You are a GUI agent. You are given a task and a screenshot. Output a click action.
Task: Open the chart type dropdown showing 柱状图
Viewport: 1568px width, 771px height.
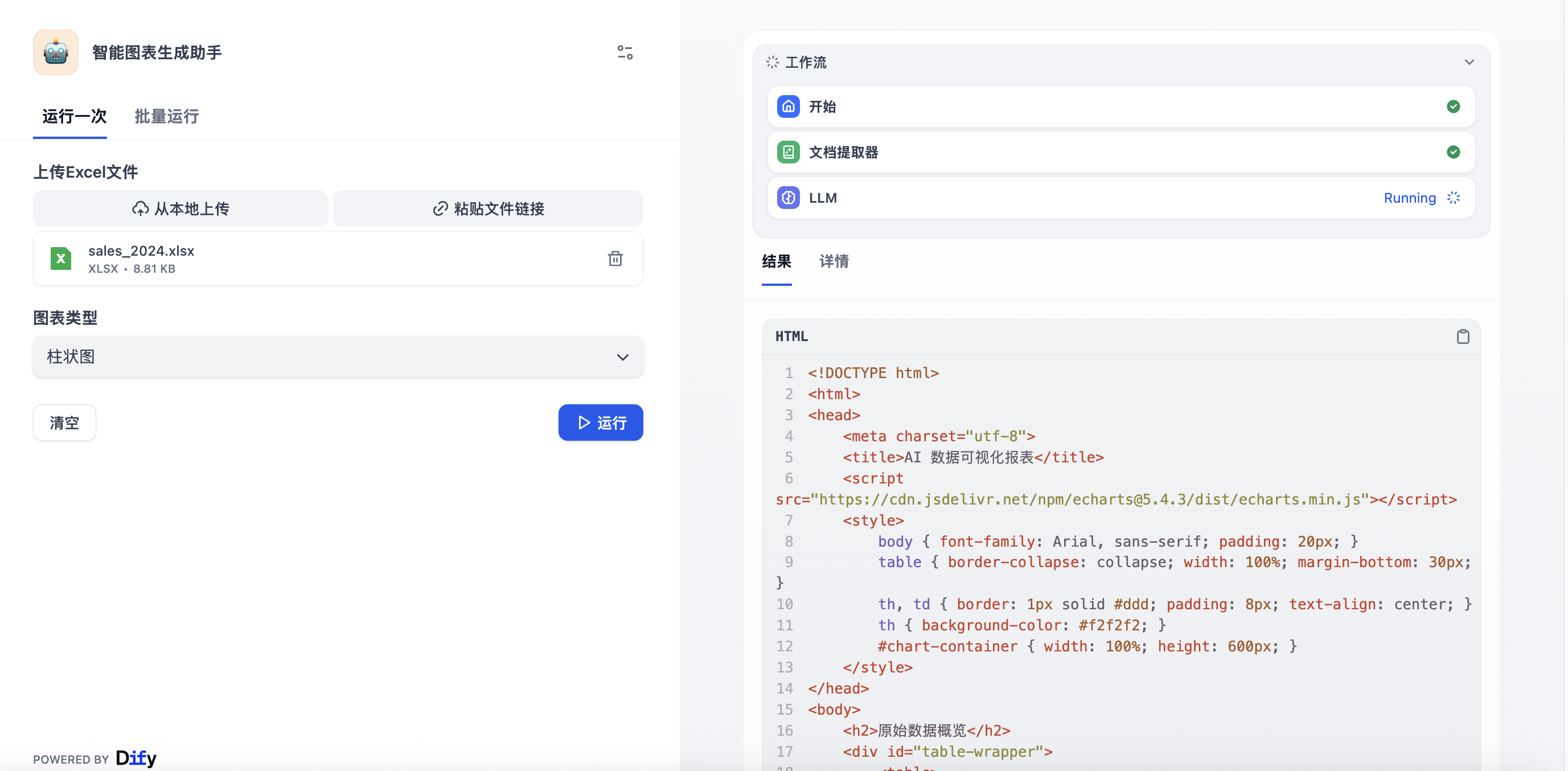[x=338, y=357]
